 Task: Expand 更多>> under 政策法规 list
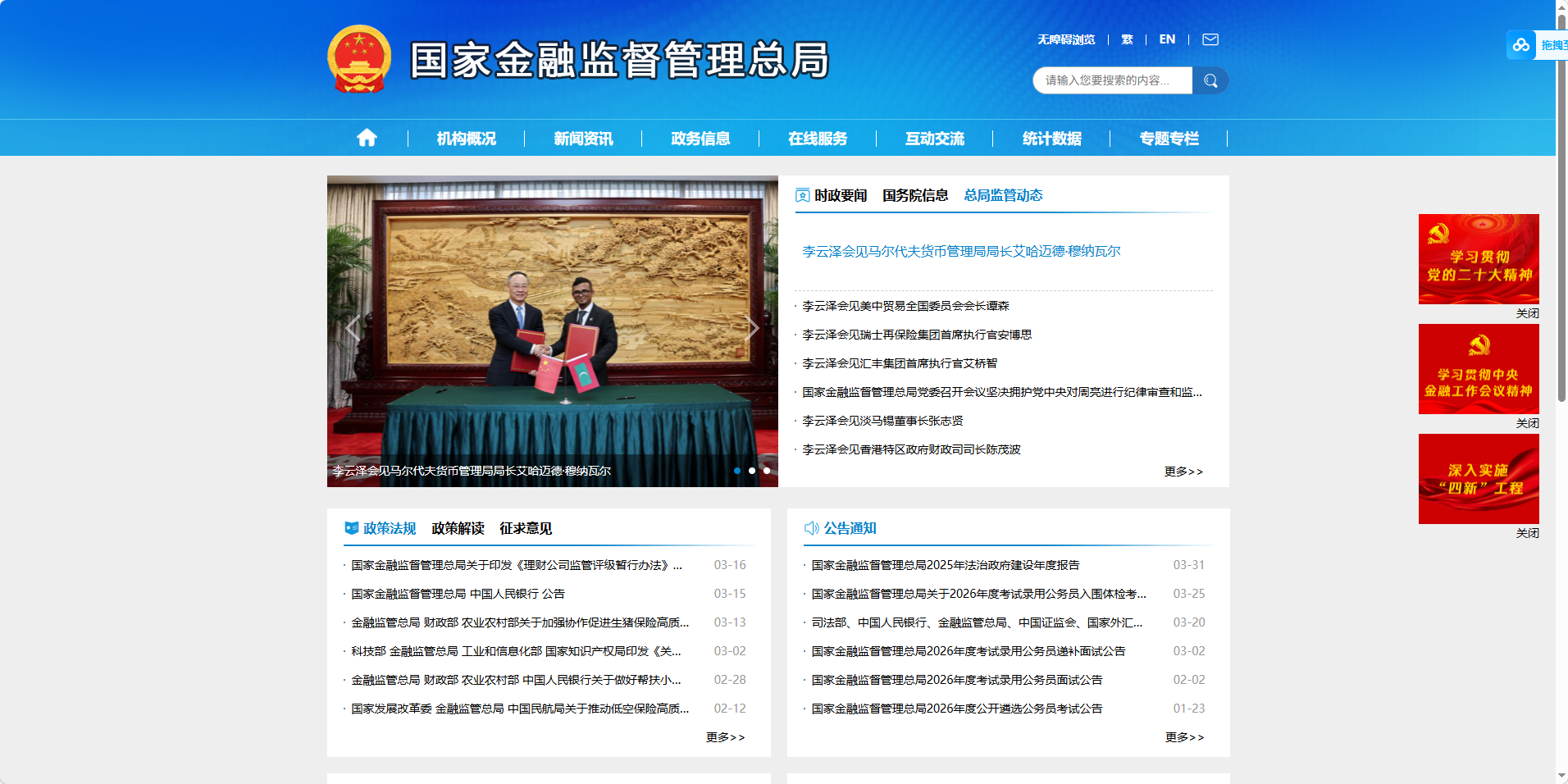click(725, 737)
